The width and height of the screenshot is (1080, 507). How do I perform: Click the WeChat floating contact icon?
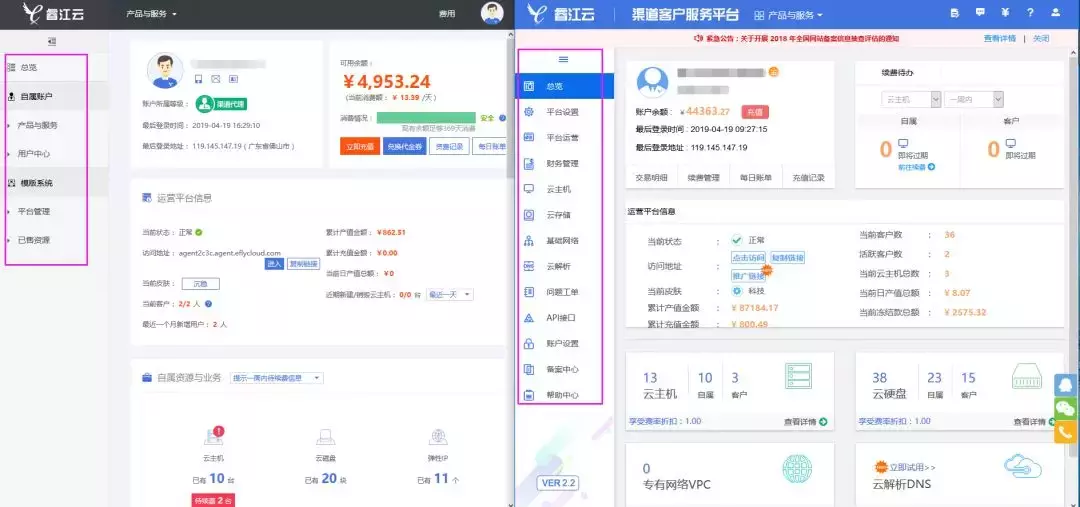1066,408
